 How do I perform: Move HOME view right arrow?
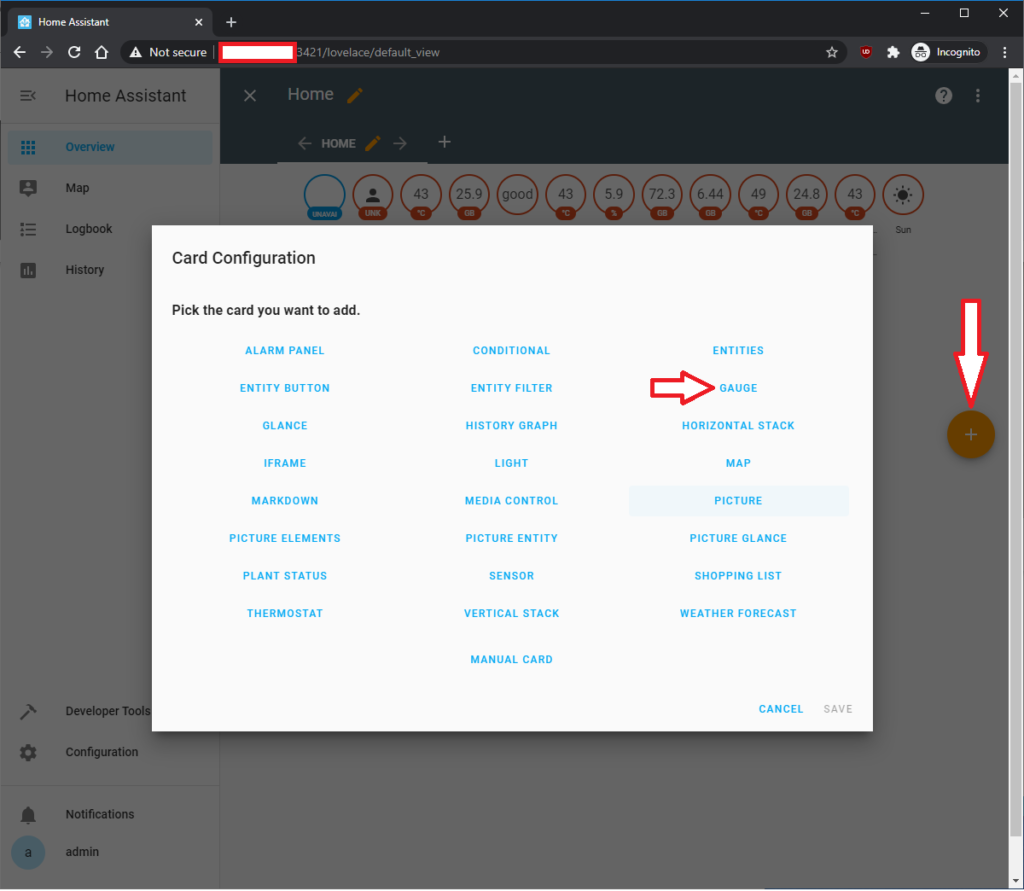click(x=400, y=144)
